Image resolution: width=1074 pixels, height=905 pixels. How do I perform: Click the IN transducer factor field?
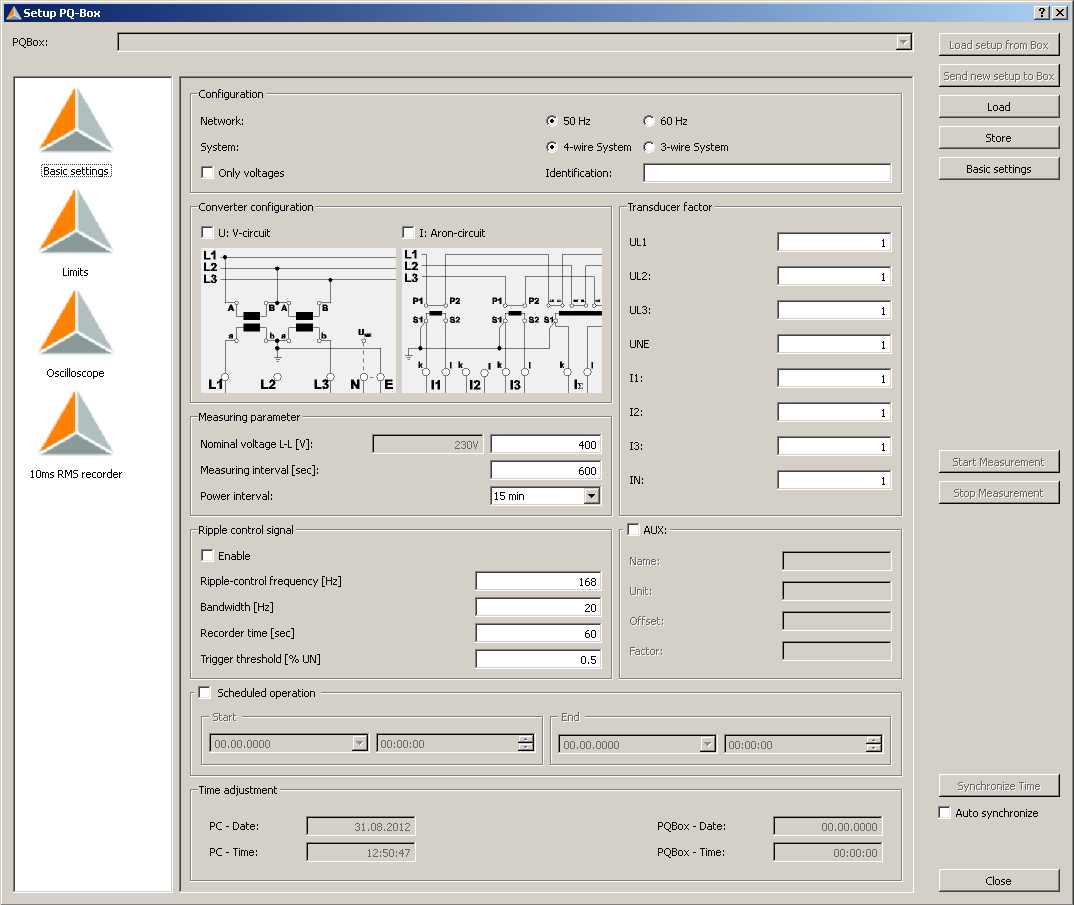point(834,480)
